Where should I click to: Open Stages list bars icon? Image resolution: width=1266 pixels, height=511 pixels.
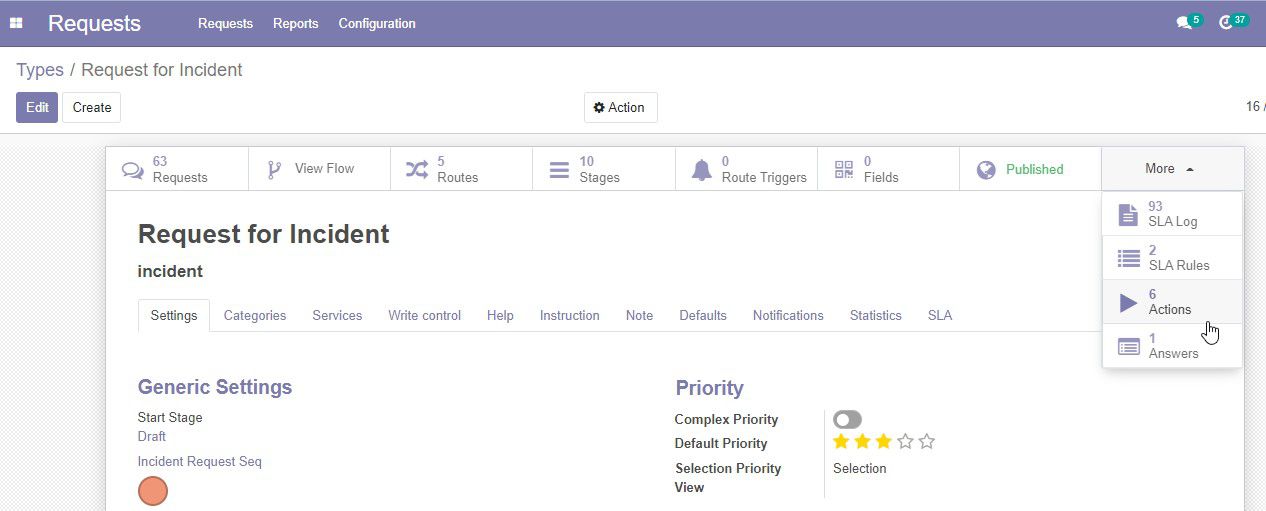click(x=559, y=170)
